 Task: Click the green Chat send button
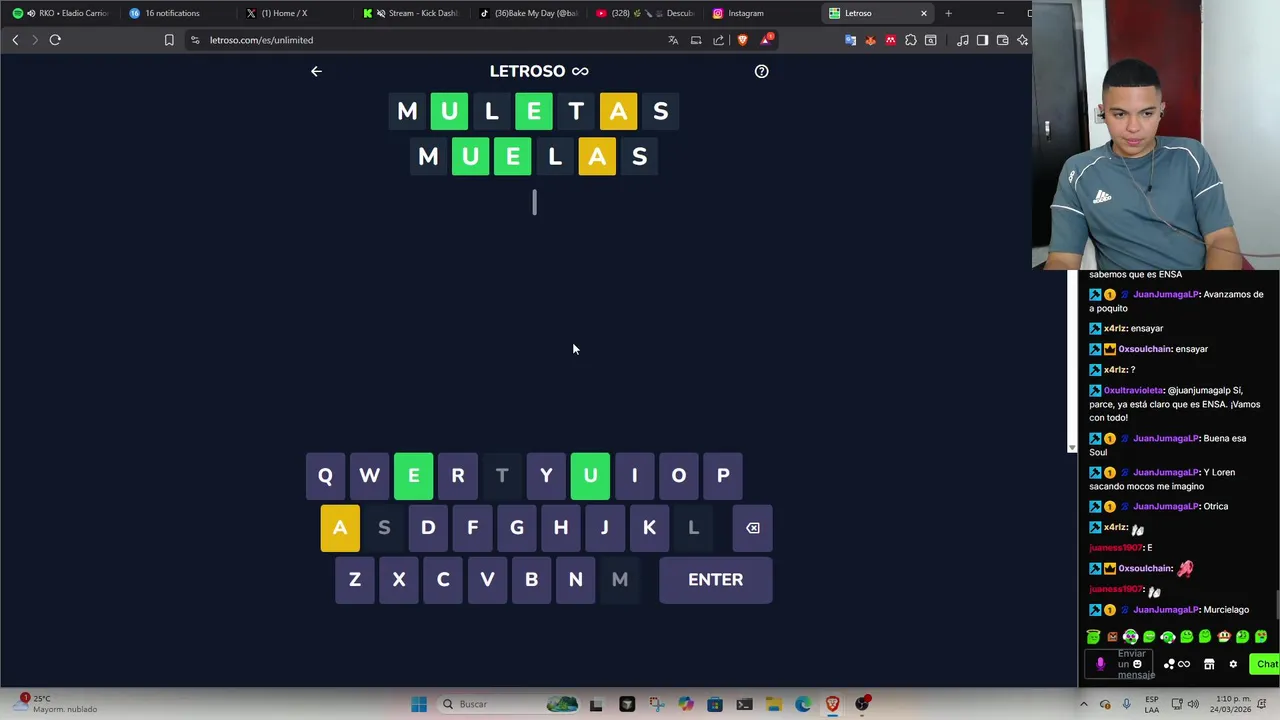pyautogui.click(x=1267, y=664)
